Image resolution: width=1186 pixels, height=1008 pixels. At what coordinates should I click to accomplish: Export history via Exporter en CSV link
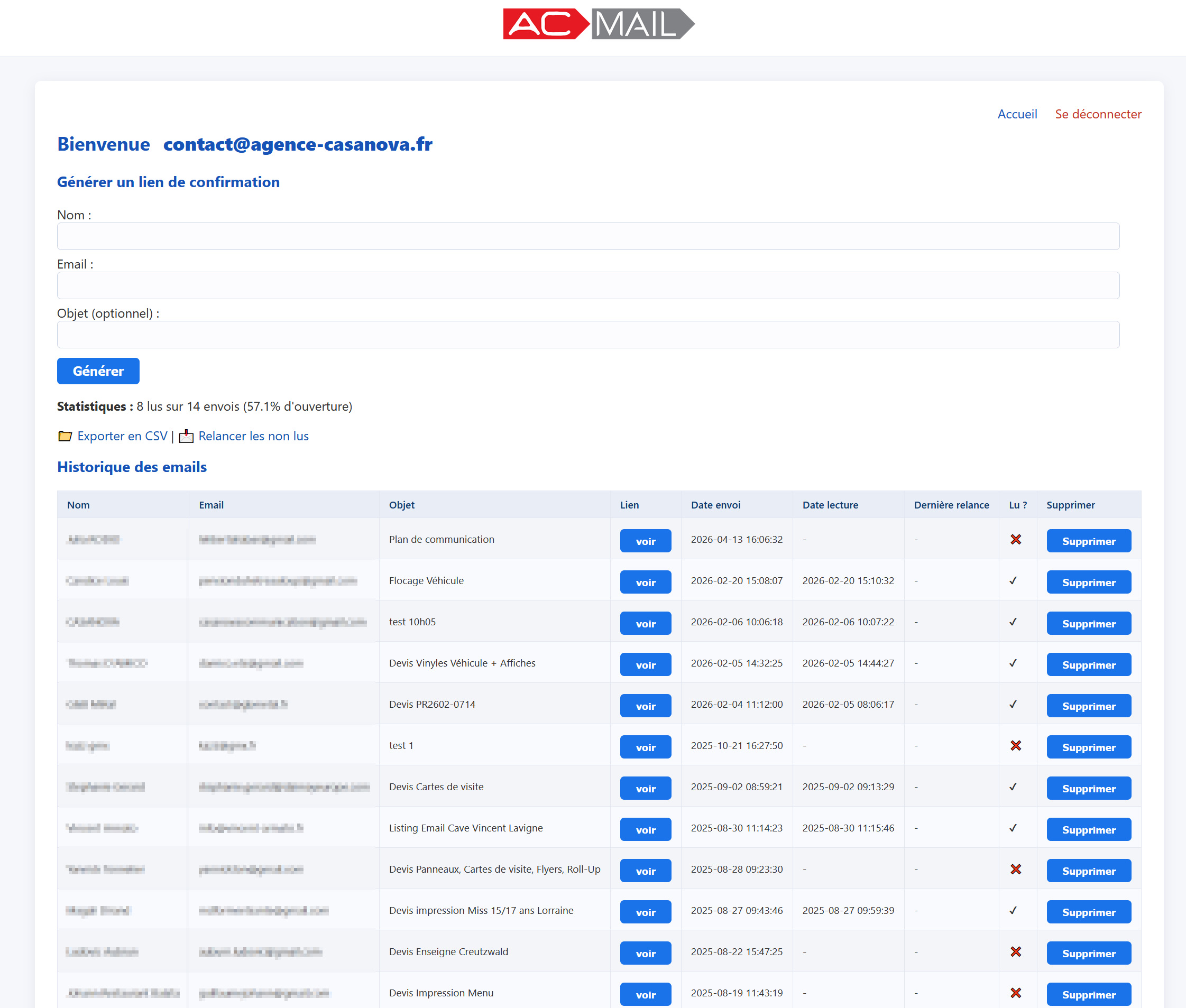(x=122, y=436)
